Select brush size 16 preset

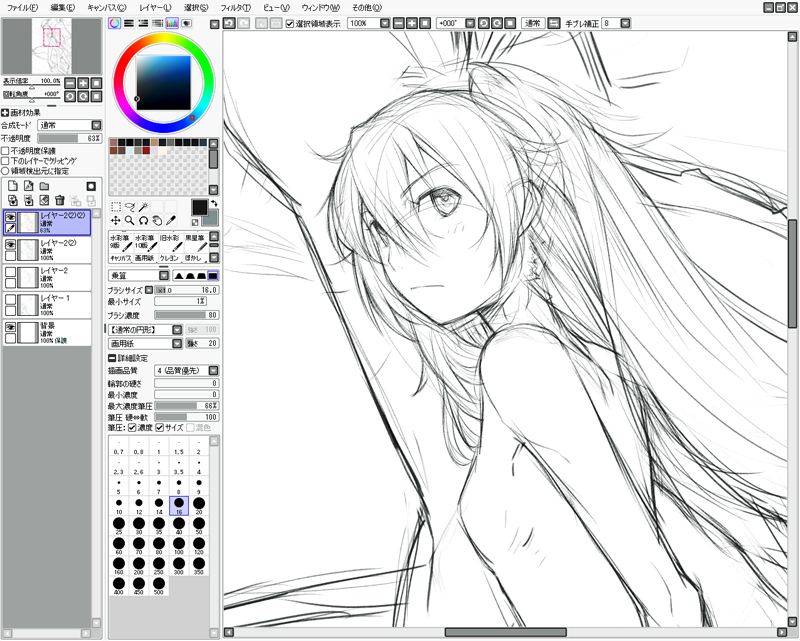pyautogui.click(x=179, y=505)
